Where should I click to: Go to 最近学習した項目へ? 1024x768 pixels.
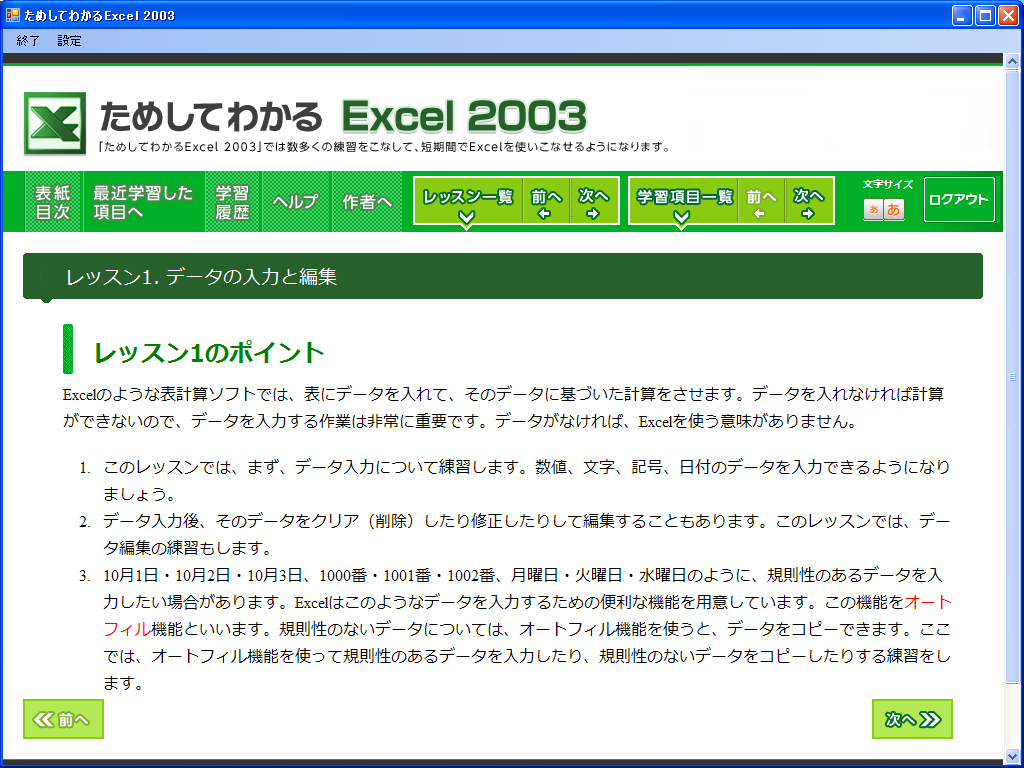[x=144, y=202]
